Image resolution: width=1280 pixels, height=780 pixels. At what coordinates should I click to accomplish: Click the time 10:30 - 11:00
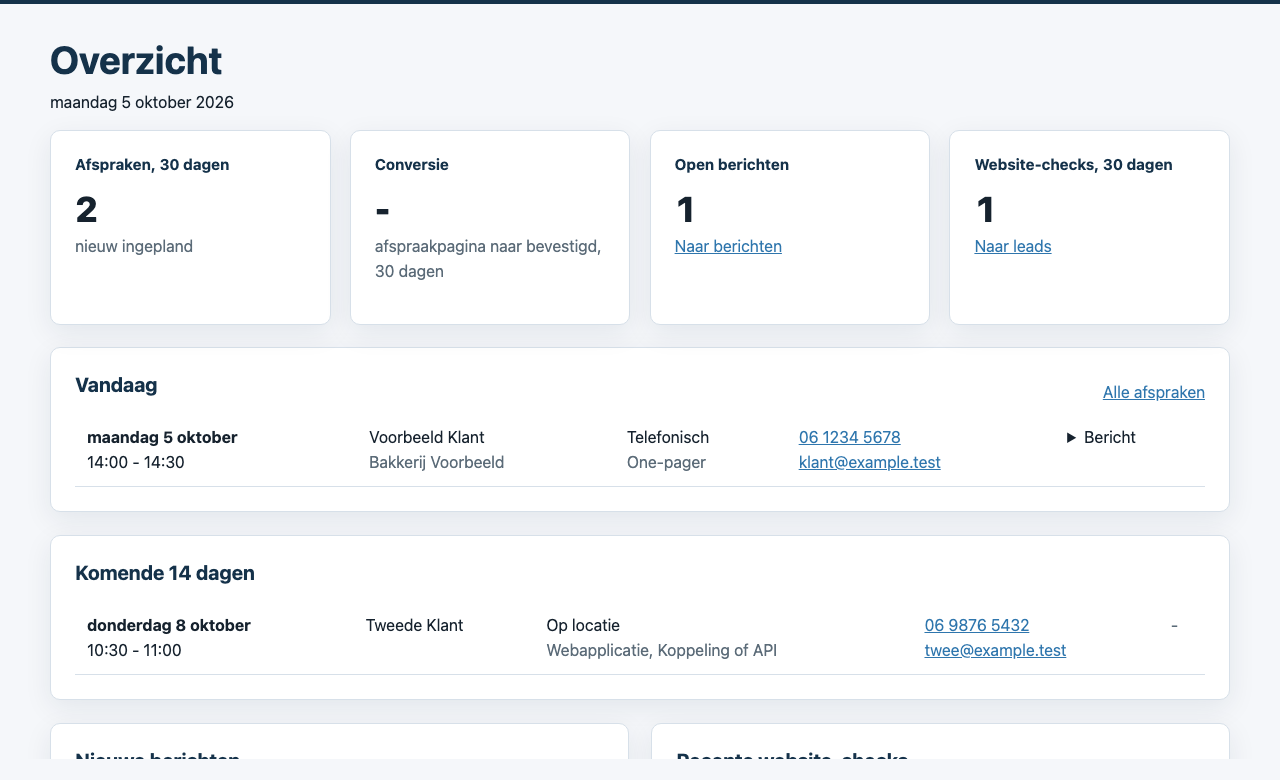[134, 650]
